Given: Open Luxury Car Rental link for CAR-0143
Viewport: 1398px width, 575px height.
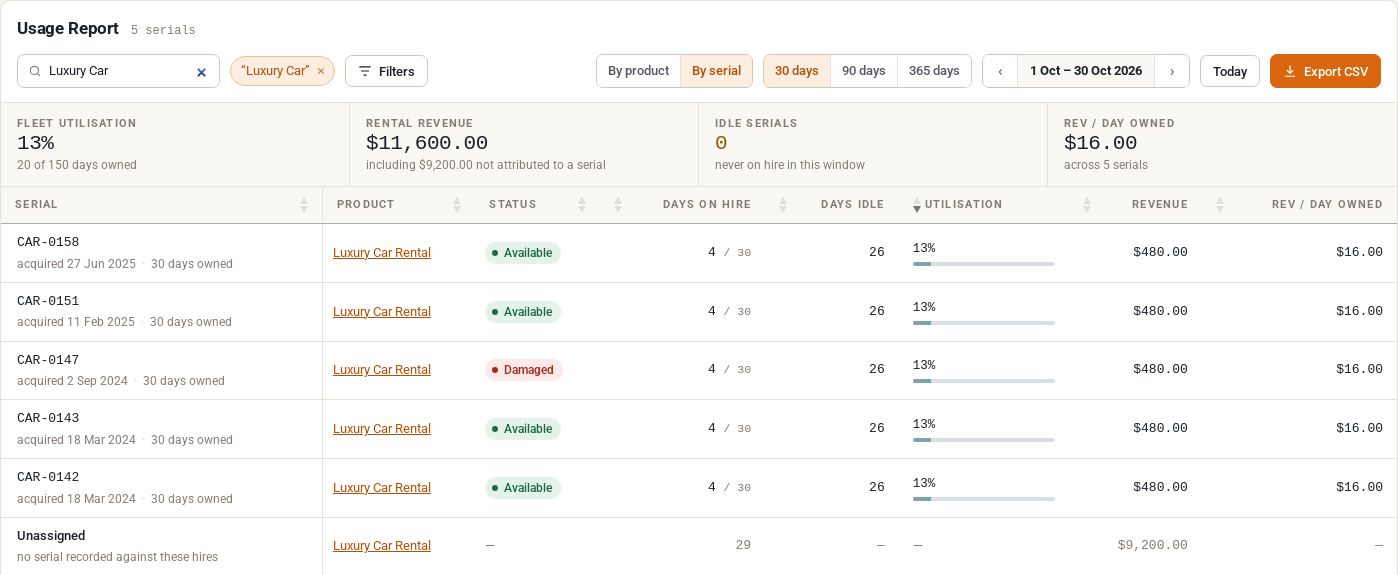Looking at the screenshot, I should point(382,429).
